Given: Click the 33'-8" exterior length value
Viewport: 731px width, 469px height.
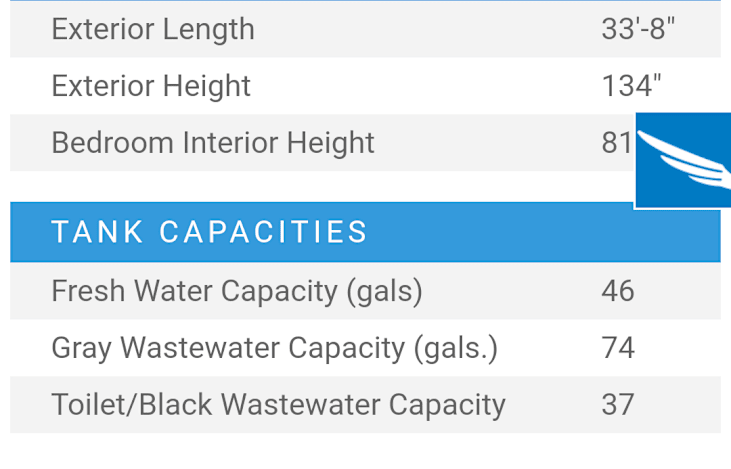Looking at the screenshot, I should (x=638, y=29).
